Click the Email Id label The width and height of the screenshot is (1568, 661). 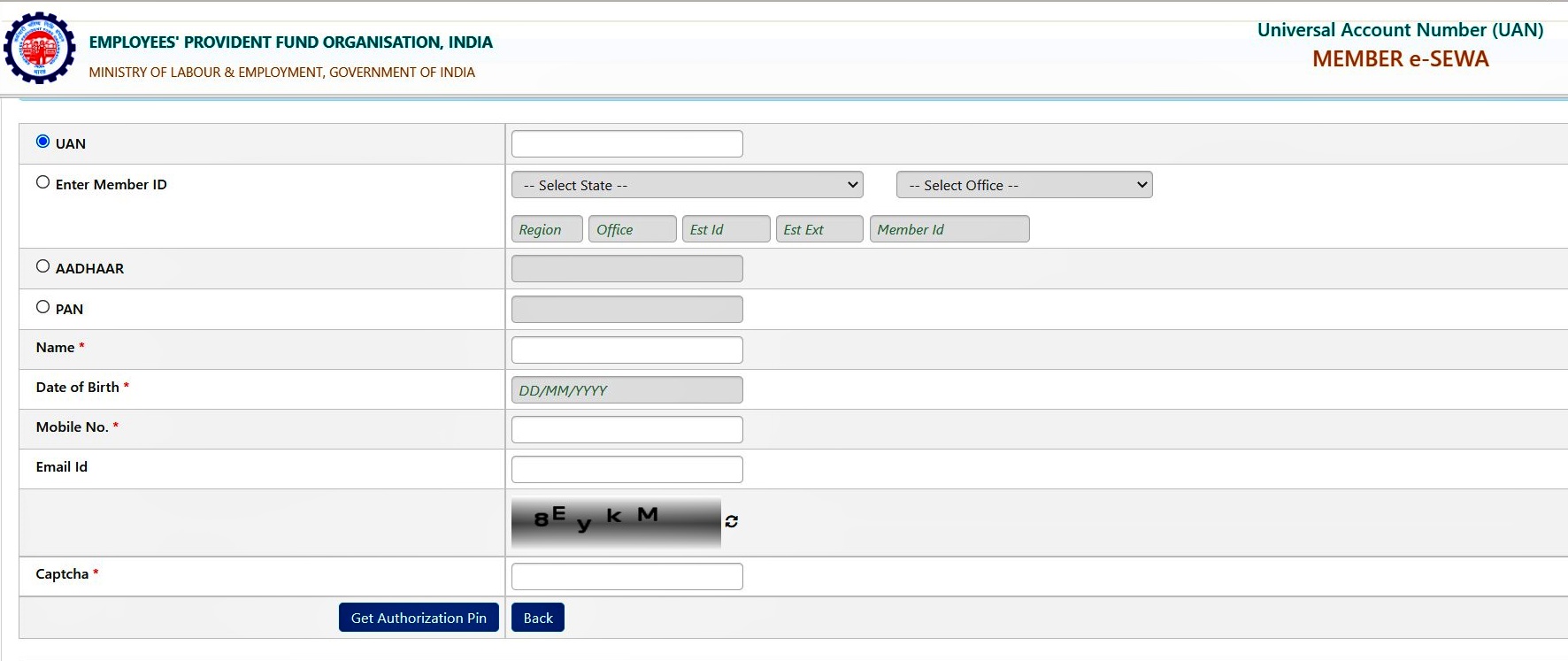point(62,466)
